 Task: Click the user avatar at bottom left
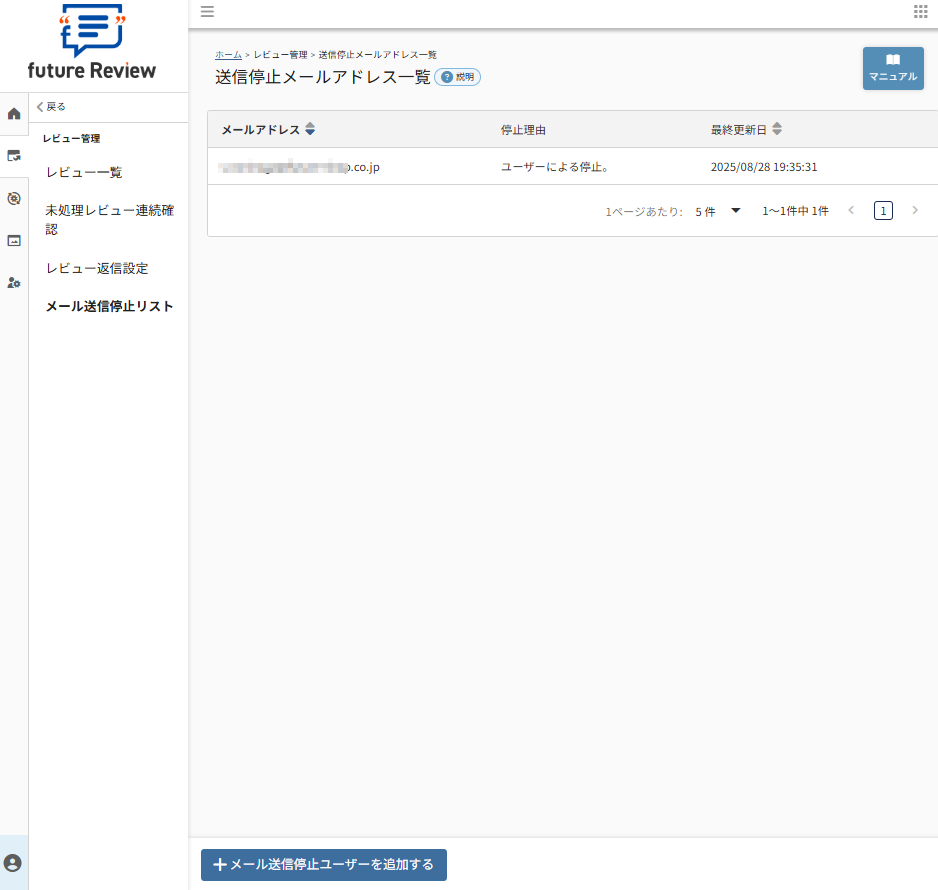click(x=13, y=863)
